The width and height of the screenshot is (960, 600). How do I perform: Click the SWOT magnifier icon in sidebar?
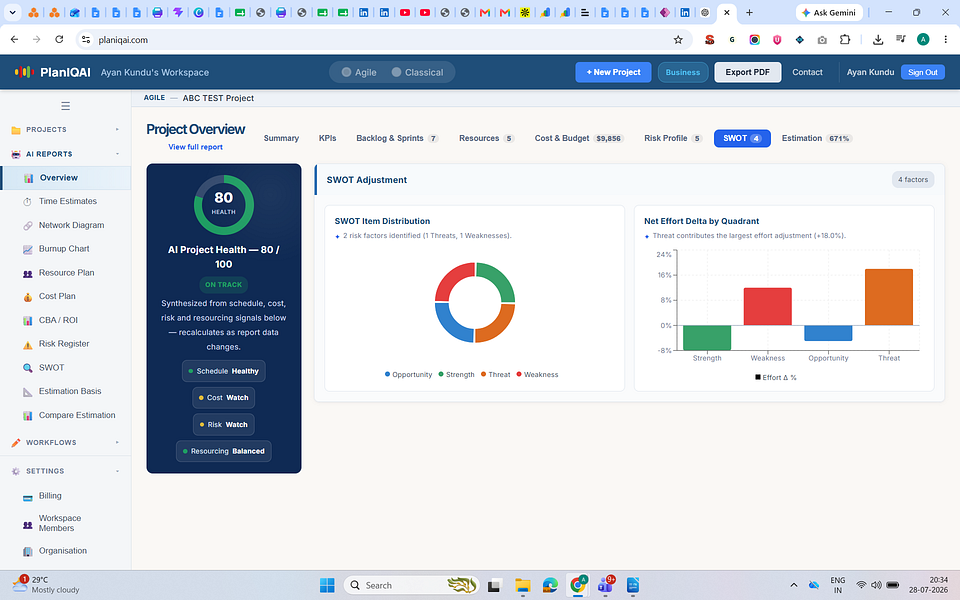click(28, 368)
